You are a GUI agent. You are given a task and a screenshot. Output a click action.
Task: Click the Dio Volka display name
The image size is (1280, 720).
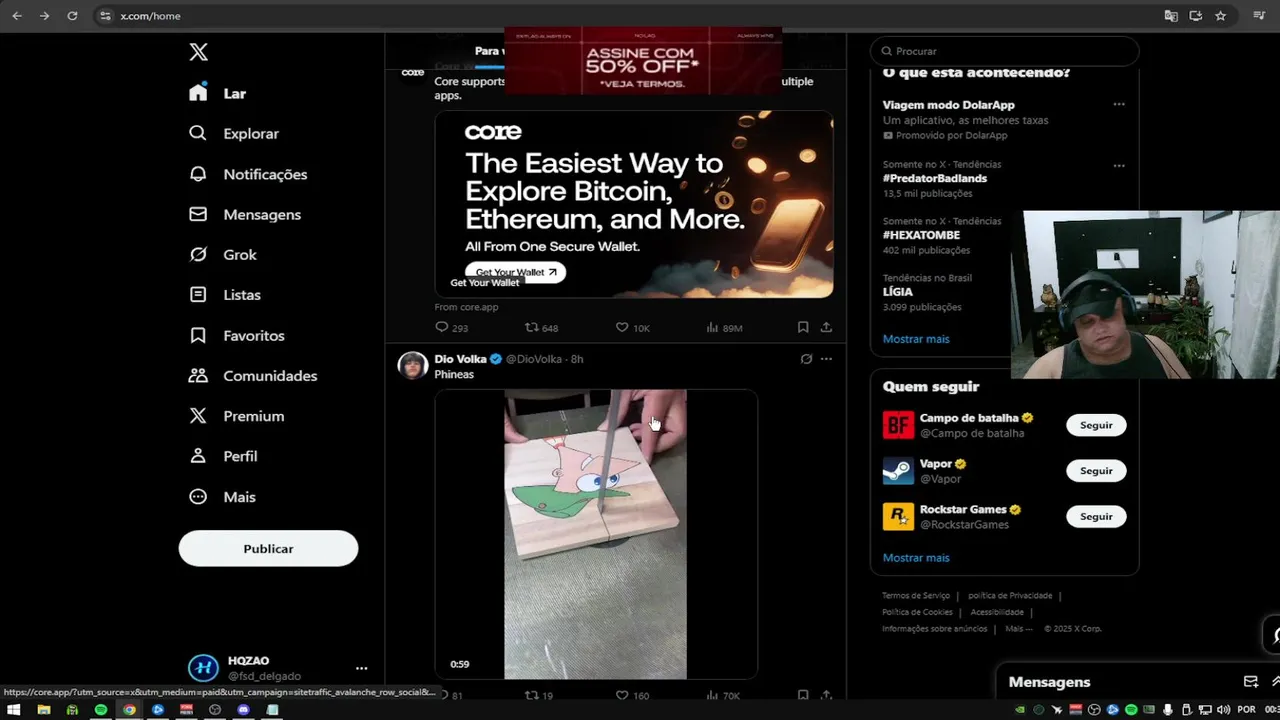[x=460, y=359]
